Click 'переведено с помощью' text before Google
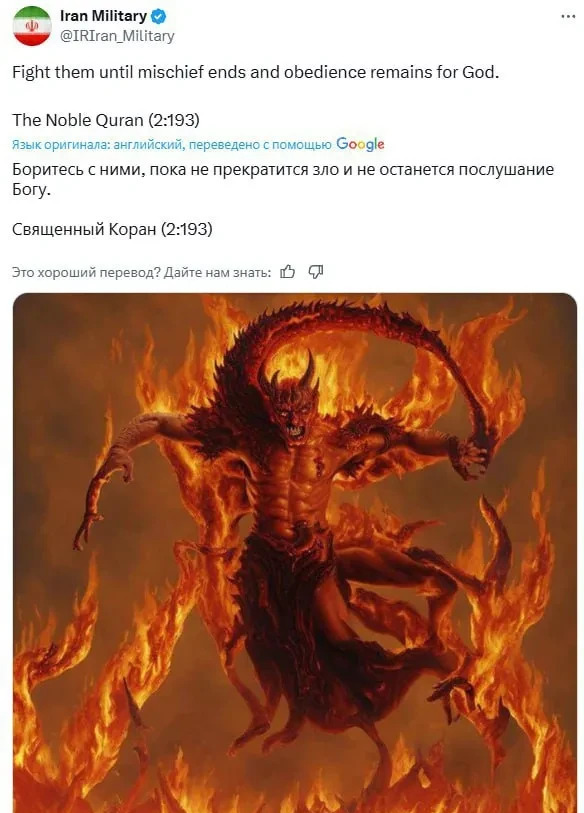This screenshot has height=813, width=584. (260, 145)
